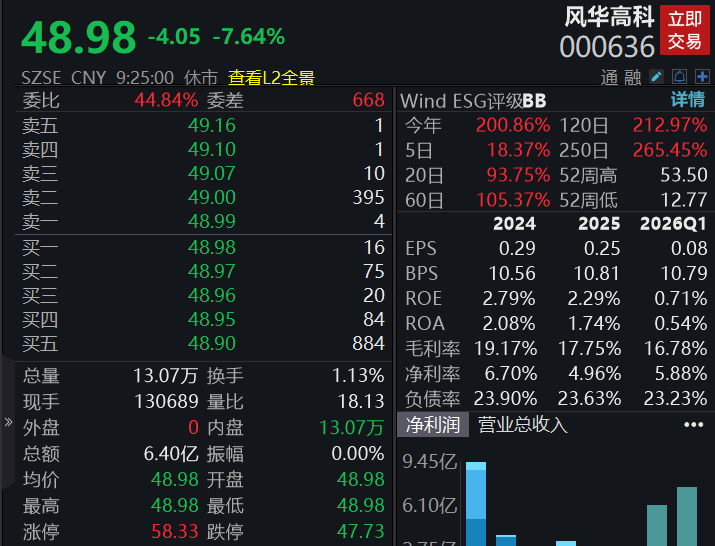Click the 卖一 price 48.99
Image resolution: width=715 pixels, height=546 pixels.
pyautogui.click(x=212, y=221)
